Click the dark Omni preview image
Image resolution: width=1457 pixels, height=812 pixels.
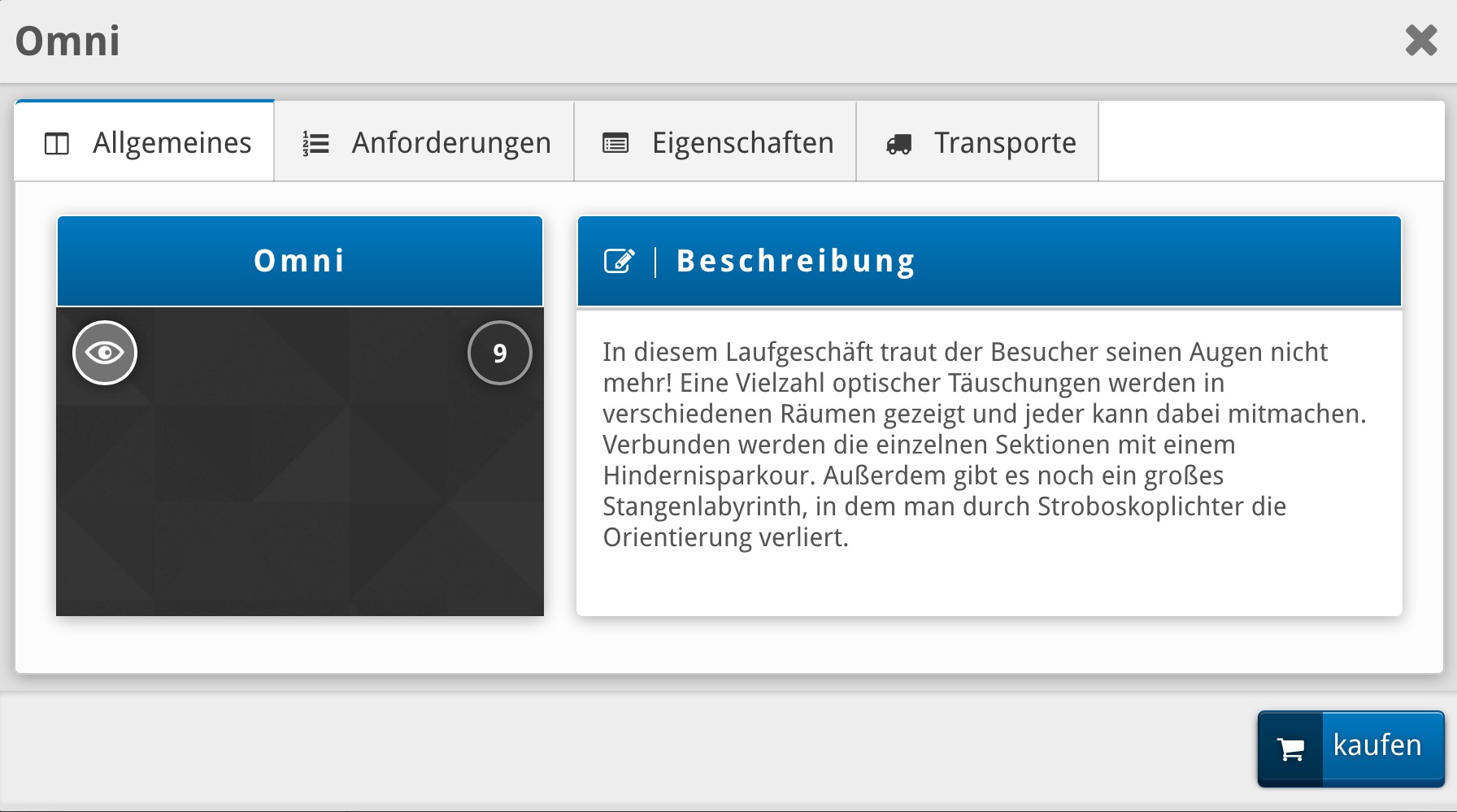click(x=300, y=488)
